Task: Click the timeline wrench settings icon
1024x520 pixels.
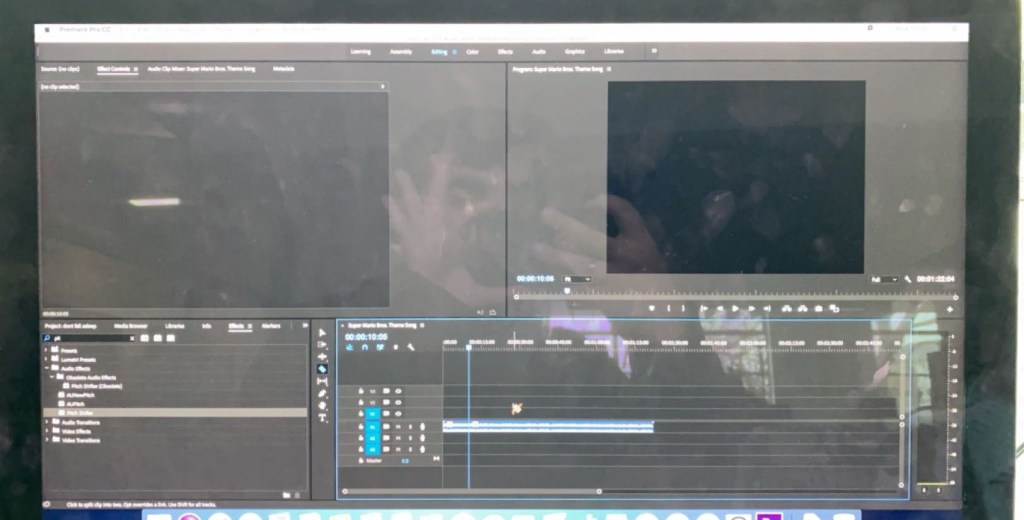Action: 410,347
